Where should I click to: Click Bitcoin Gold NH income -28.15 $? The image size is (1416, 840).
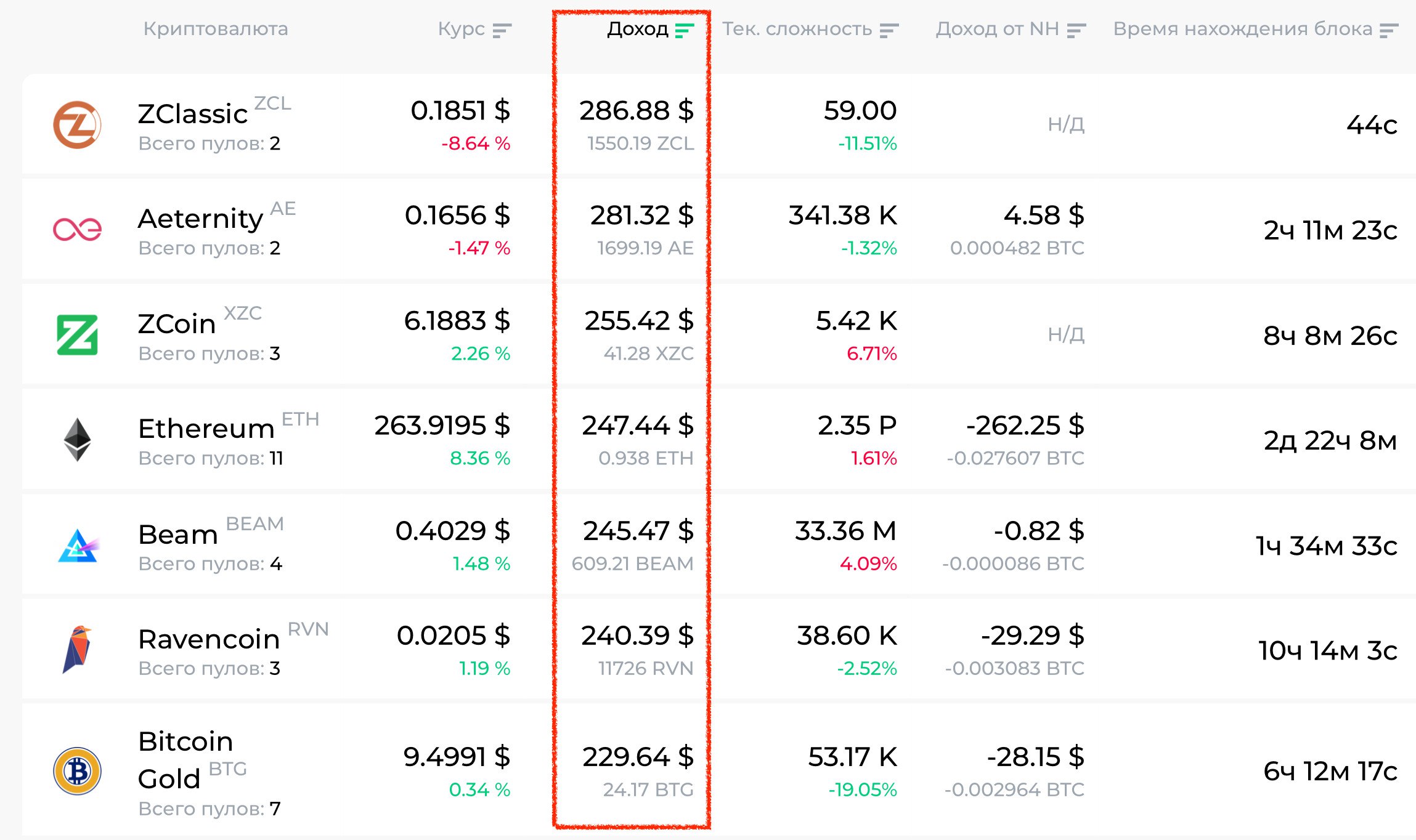tap(1036, 757)
